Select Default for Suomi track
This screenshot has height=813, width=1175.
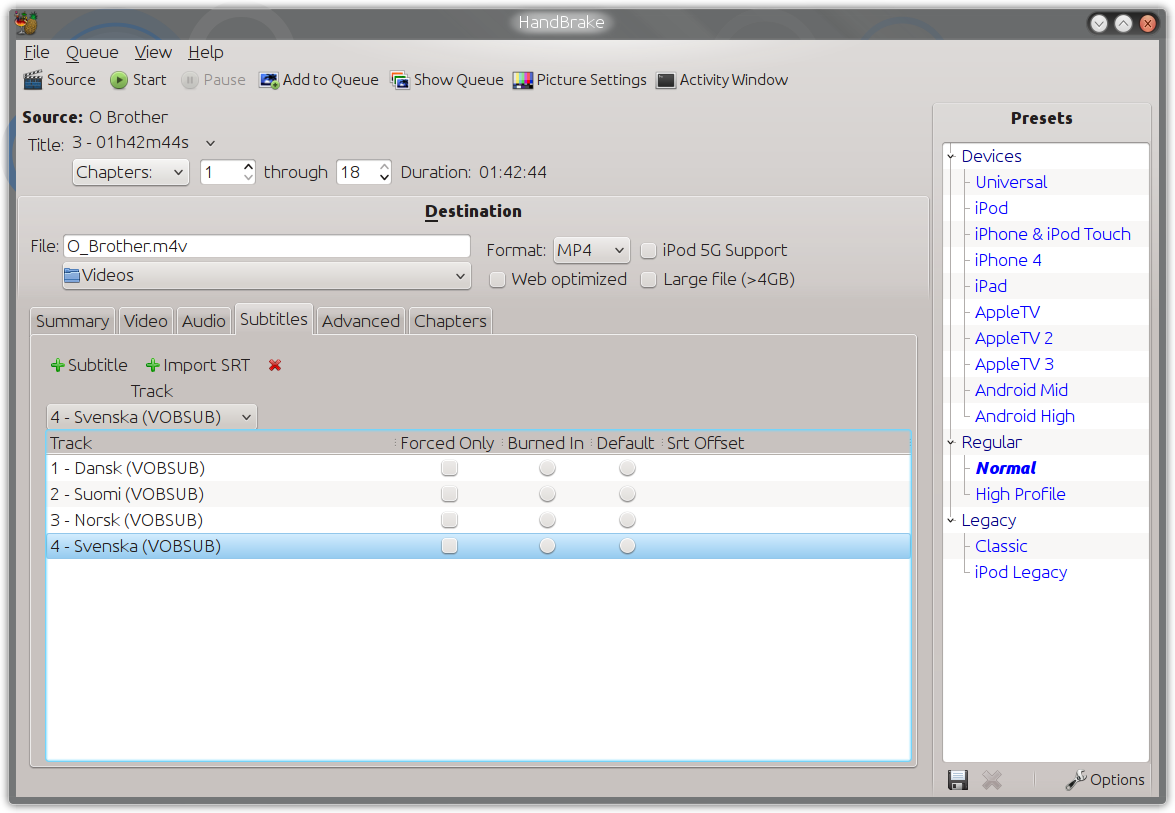coord(627,495)
